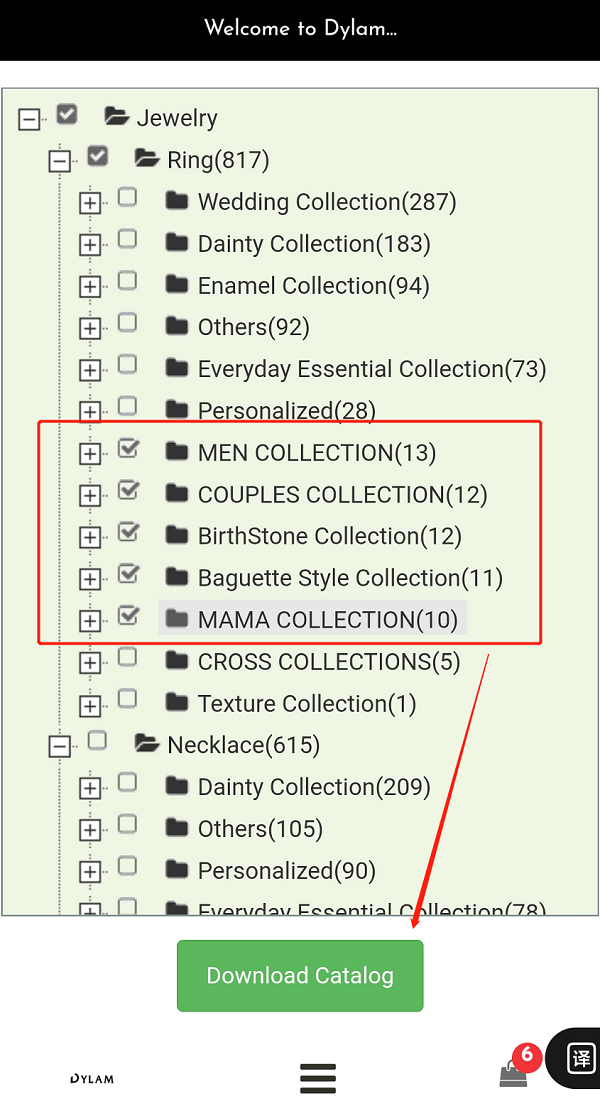Click the Jewelry open folder icon

click(x=117, y=117)
